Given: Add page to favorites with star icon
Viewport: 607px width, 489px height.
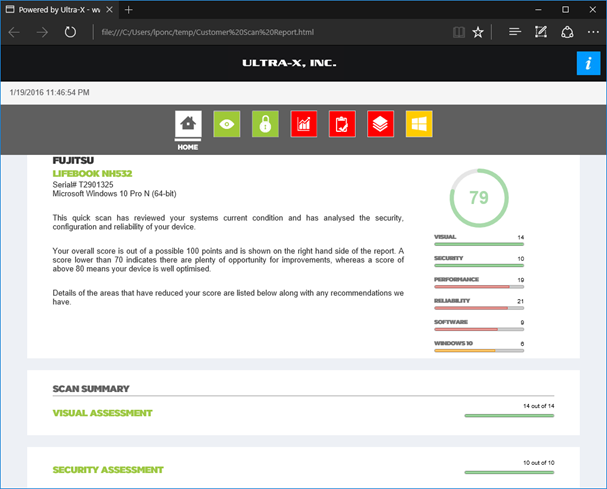Looking at the screenshot, I should (x=478, y=32).
